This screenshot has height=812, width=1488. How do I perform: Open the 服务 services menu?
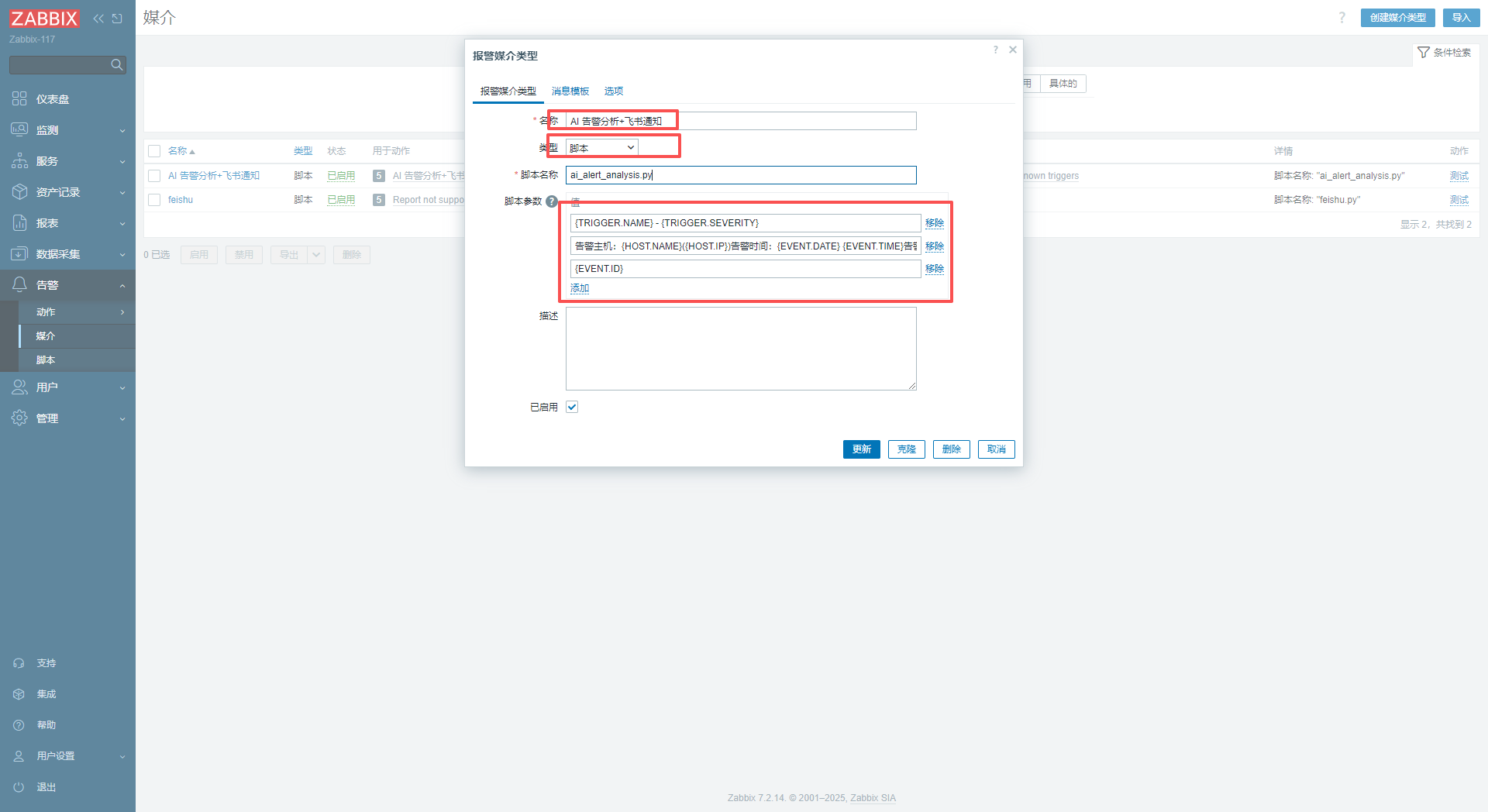67,161
